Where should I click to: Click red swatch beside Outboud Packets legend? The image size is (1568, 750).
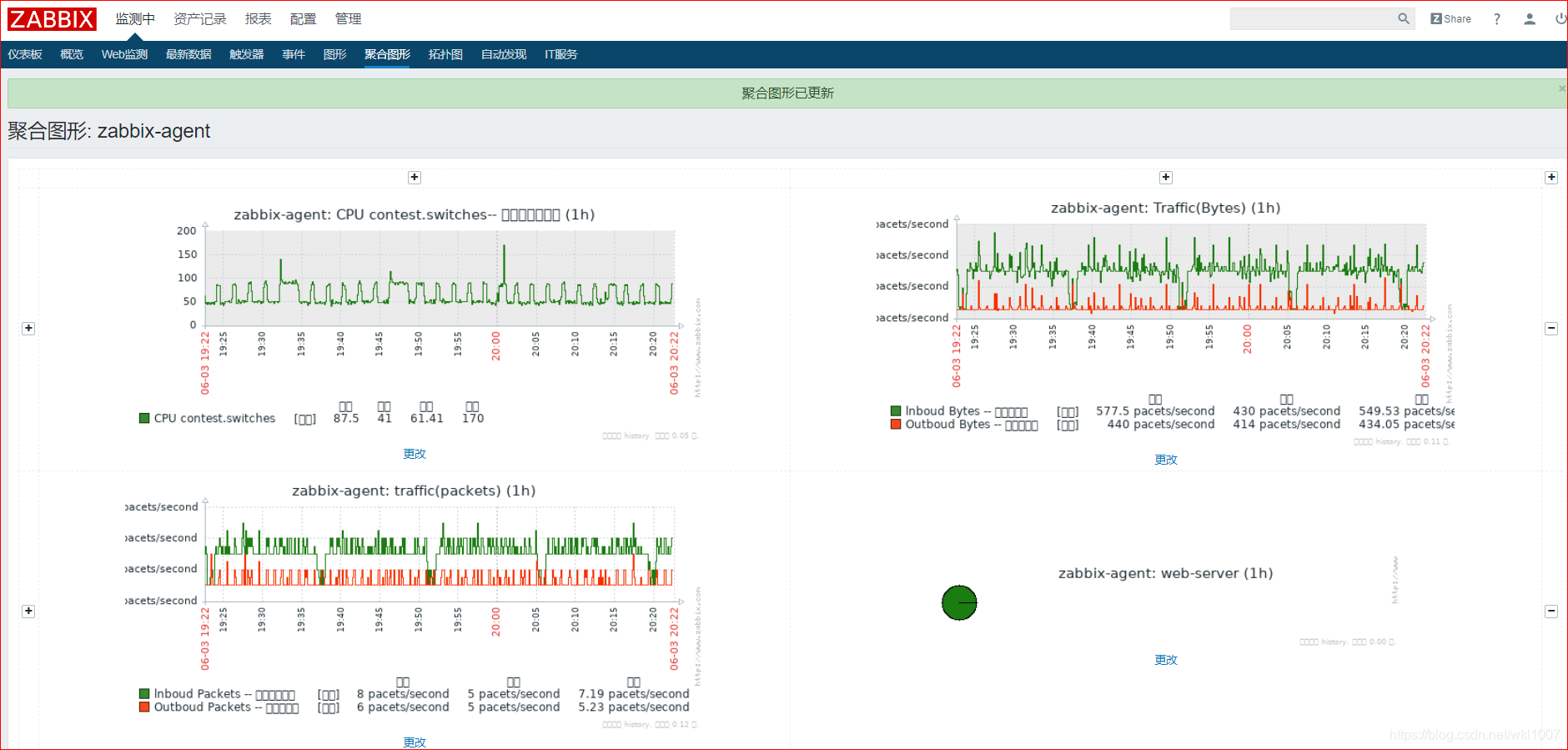point(144,707)
